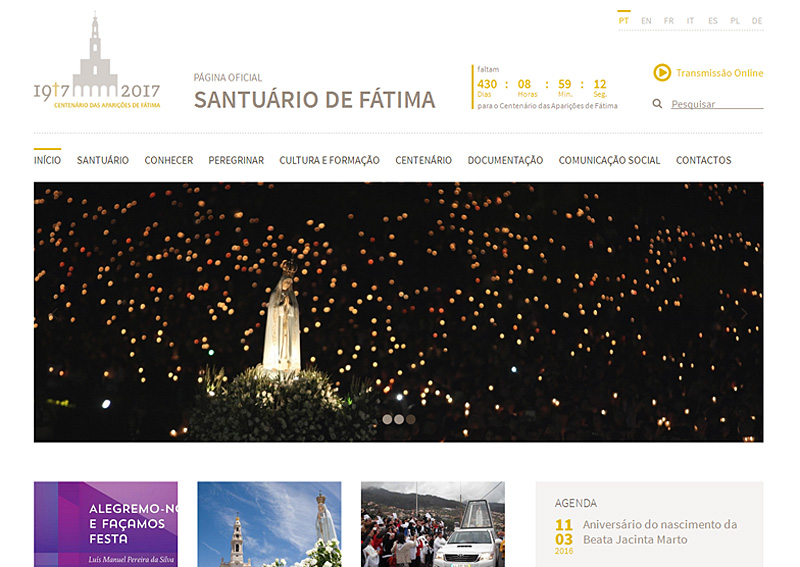Click the candlelight statue hero image
This screenshot has height=567, width=800.
[x=398, y=312]
